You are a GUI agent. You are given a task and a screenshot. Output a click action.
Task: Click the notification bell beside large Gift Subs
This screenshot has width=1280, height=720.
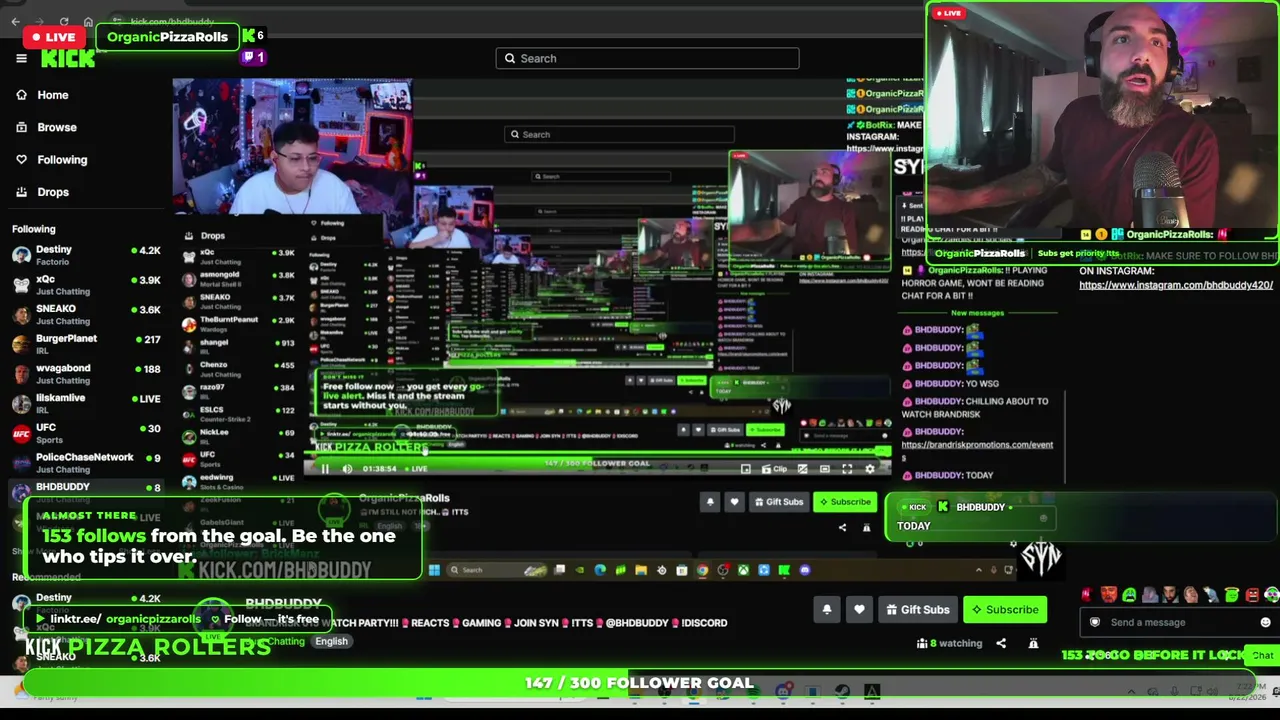coord(826,610)
